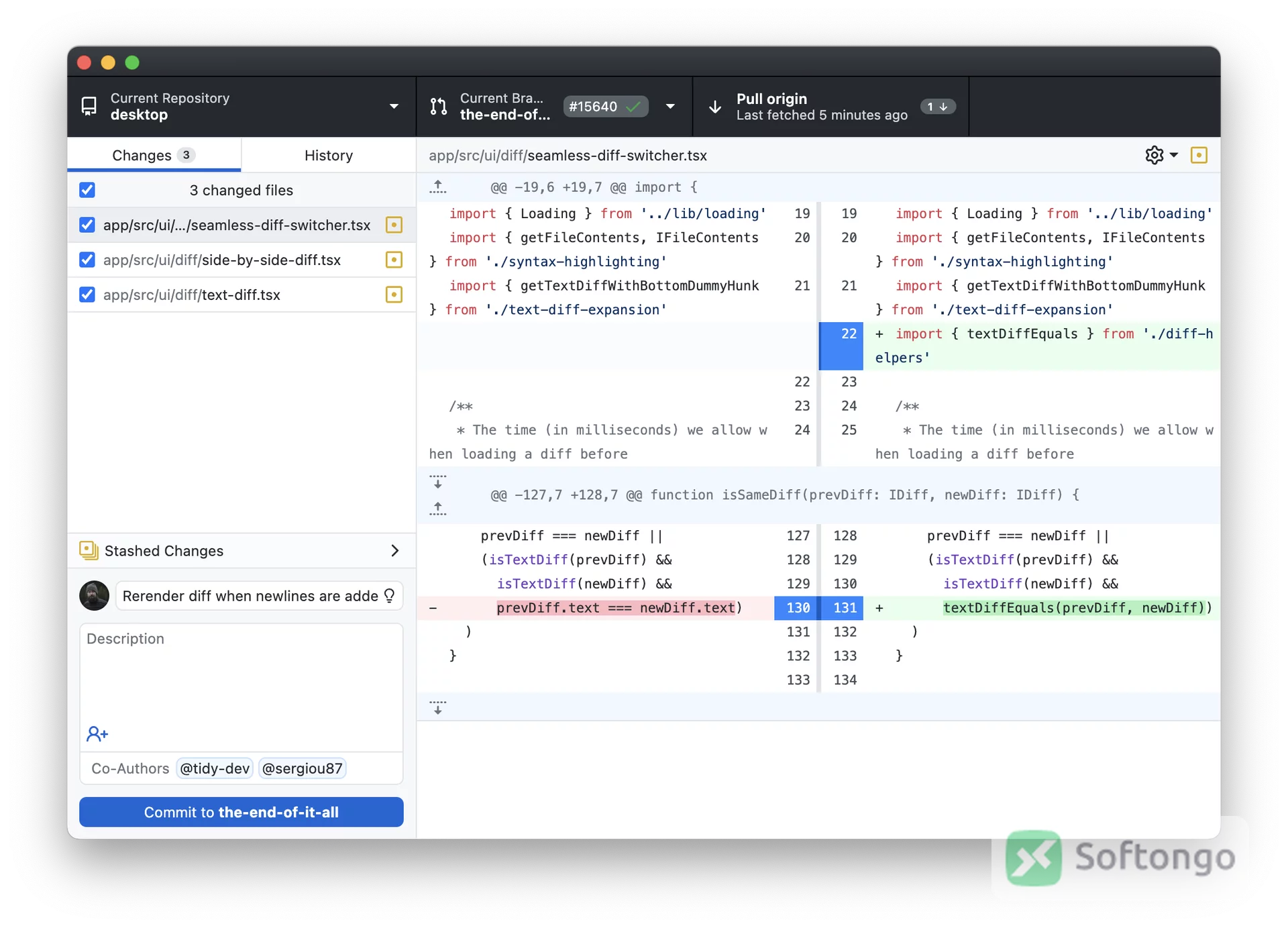Switch to the History tab
Viewport: 1288px width, 928px height.
pyautogui.click(x=329, y=155)
